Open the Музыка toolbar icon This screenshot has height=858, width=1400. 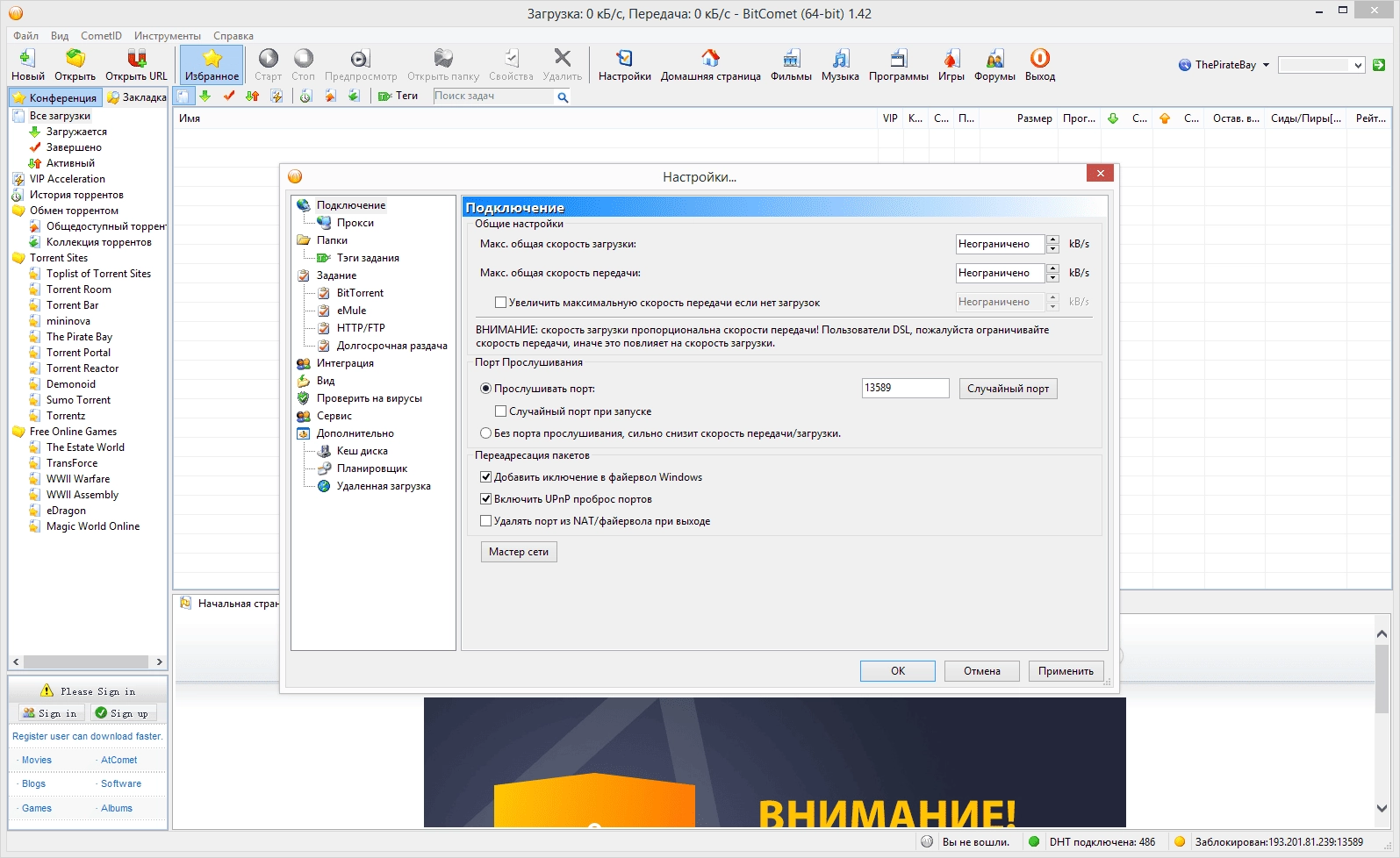click(x=840, y=65)
